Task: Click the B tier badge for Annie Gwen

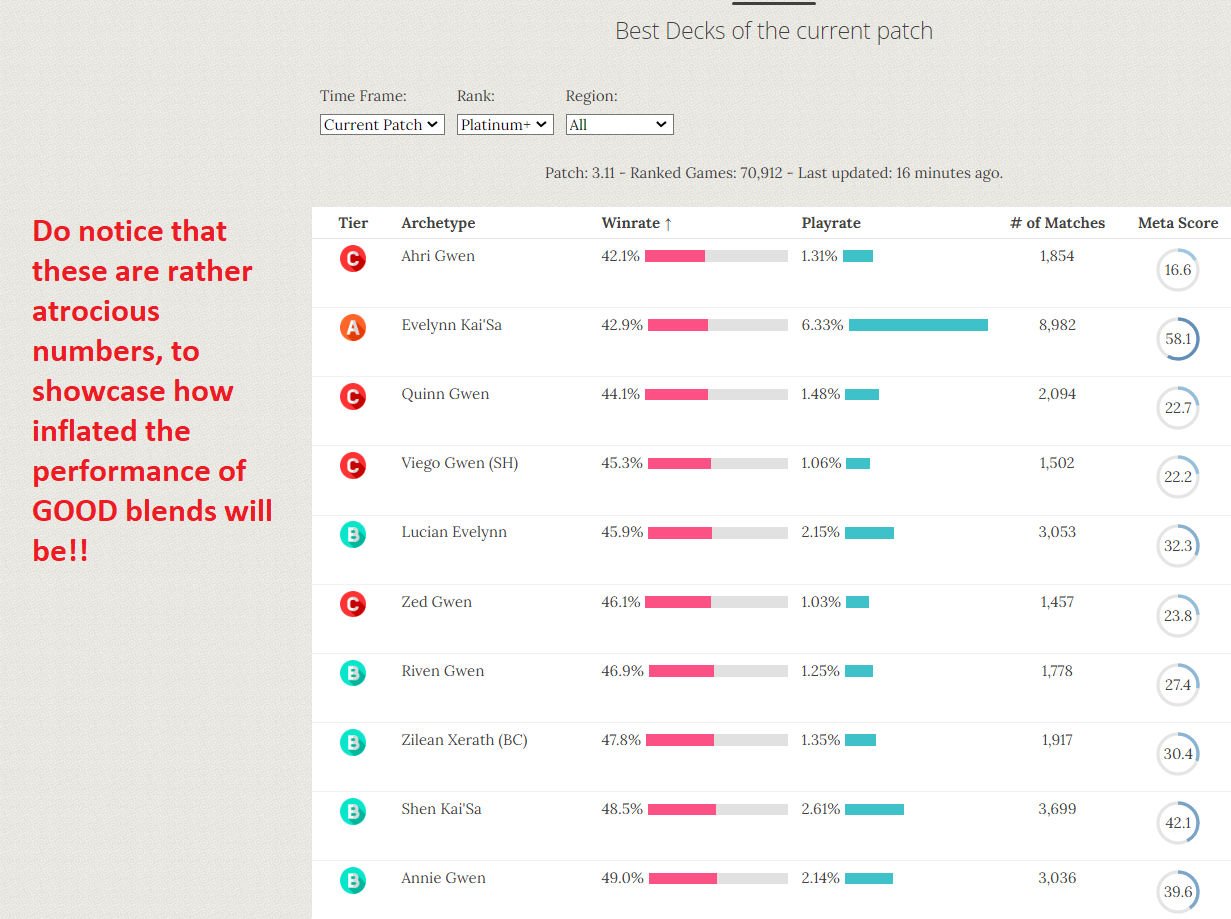Action: (352, 880)
